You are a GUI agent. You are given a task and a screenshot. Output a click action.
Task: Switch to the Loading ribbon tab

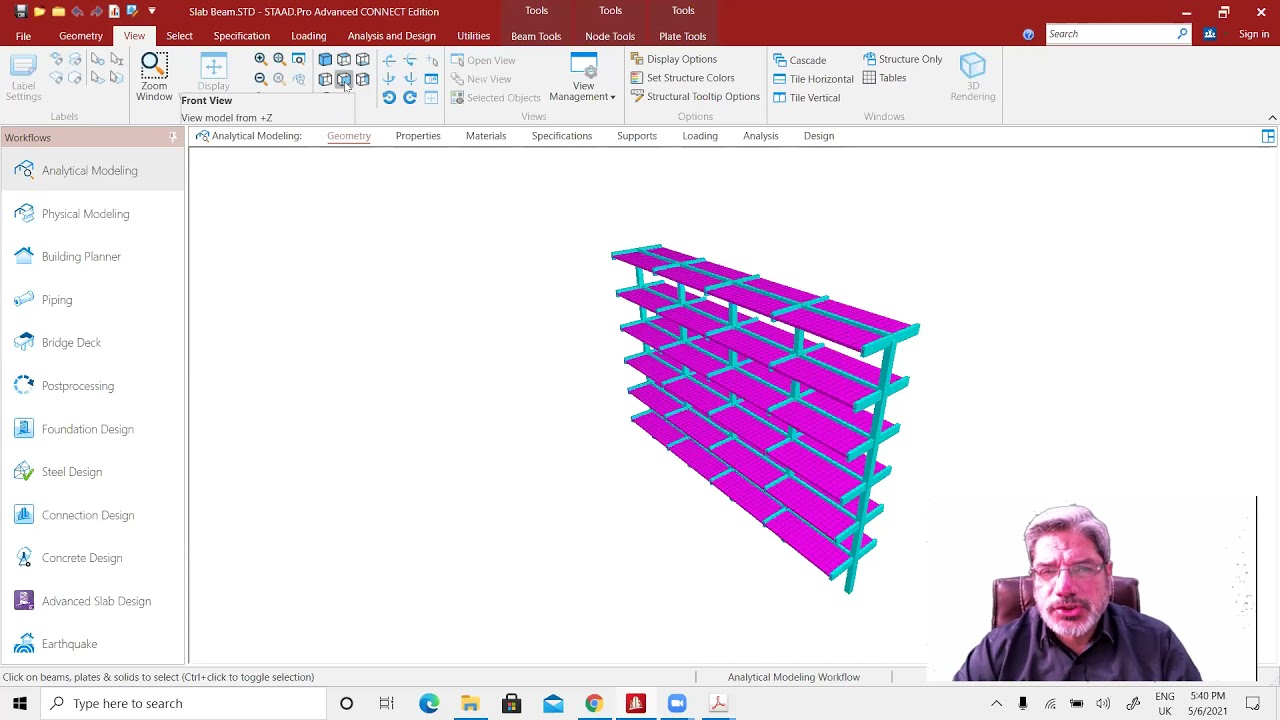tap(308, 36)
